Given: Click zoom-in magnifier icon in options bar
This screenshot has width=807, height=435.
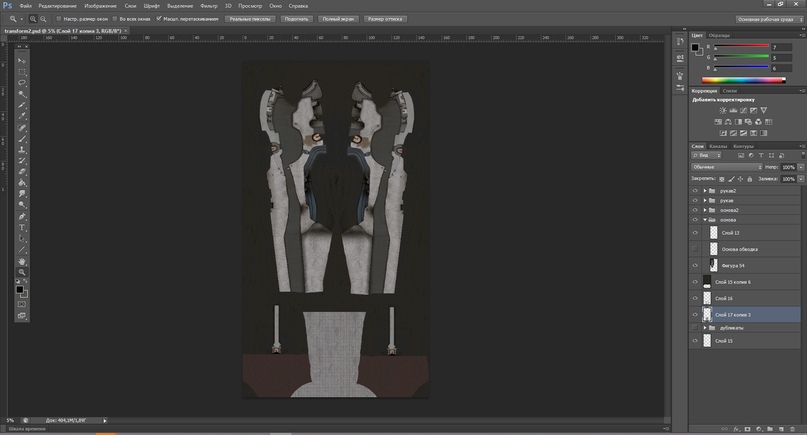Looking at the screenshot, I should pos(33,18).
